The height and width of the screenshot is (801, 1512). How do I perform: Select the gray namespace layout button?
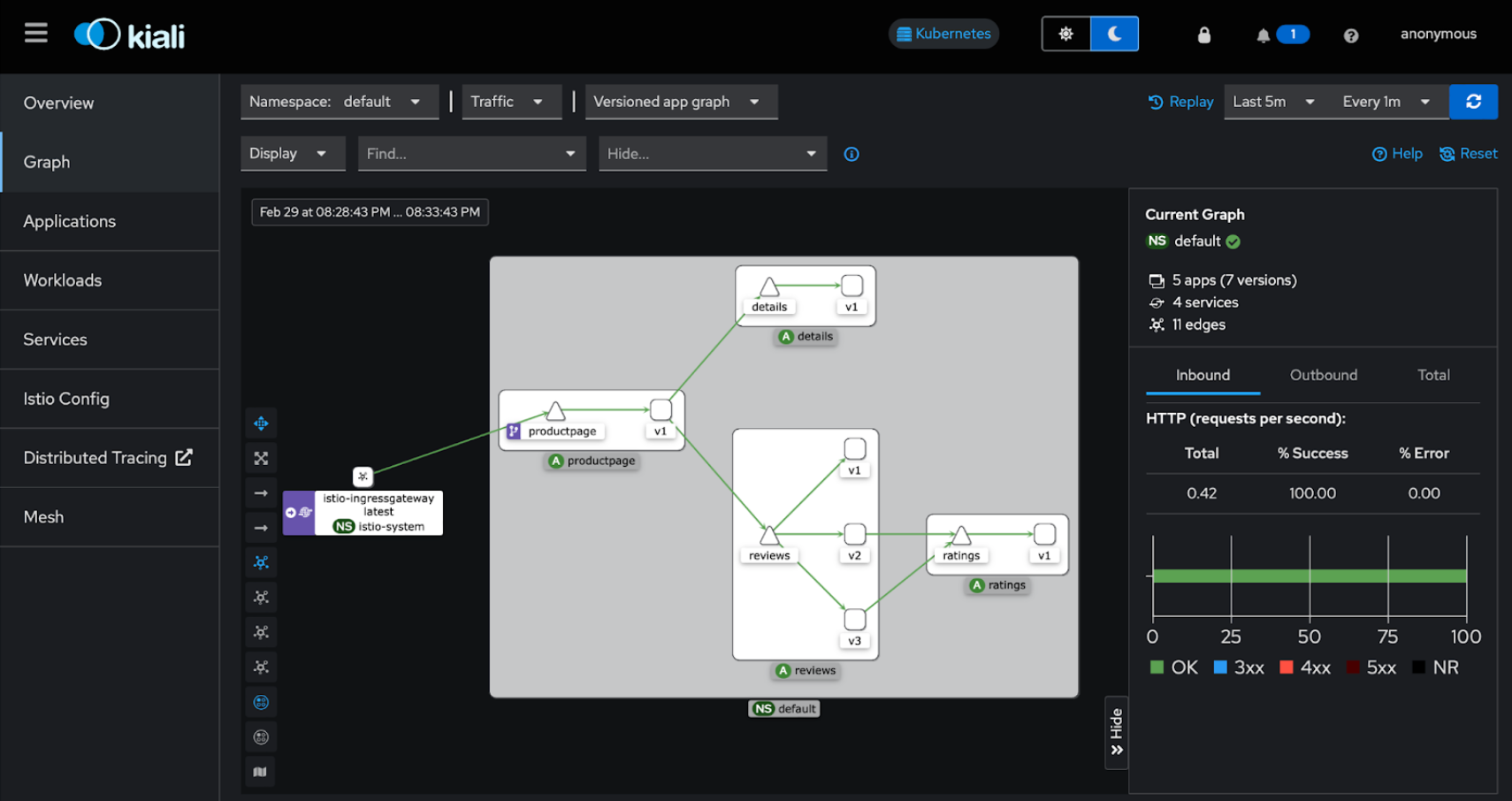click(261, 737)
